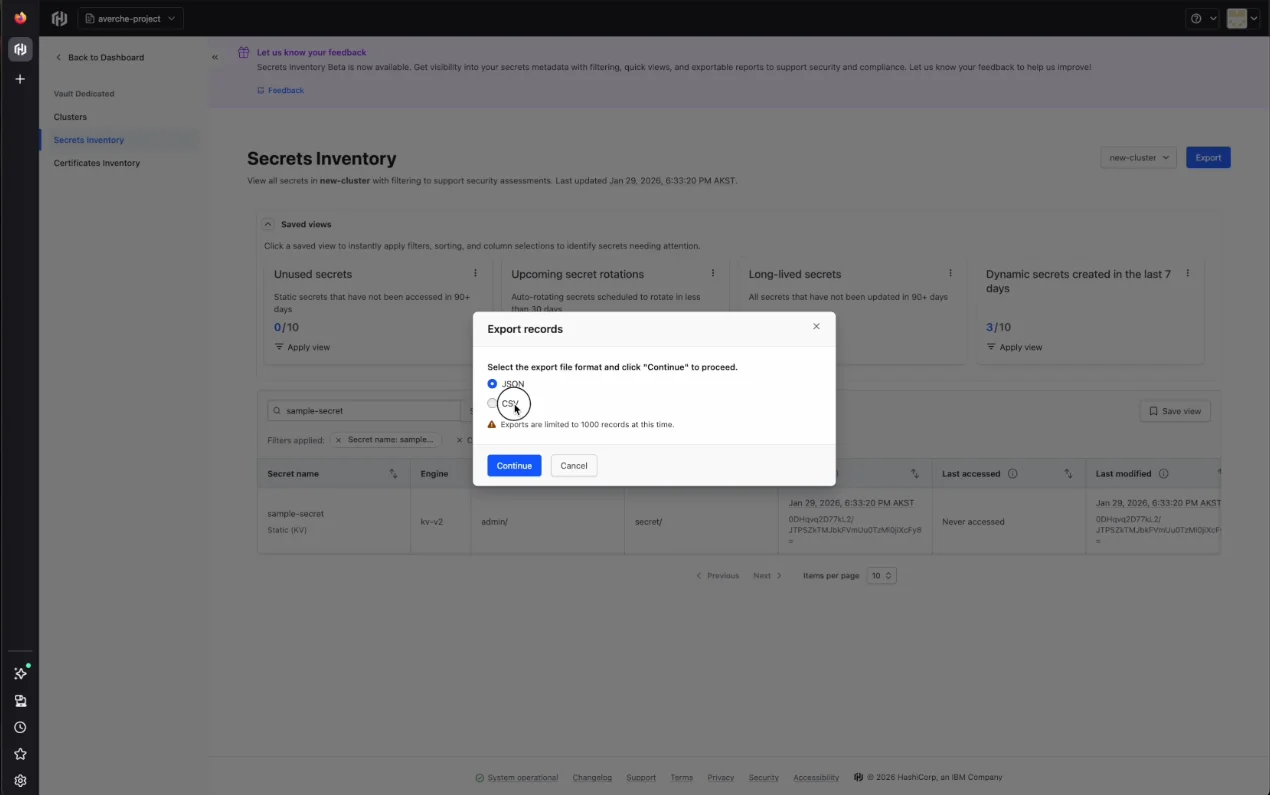Adjust the Items per page stepper
The height and width of the screenshot is (795, 1270).
(x=881, y=575)
